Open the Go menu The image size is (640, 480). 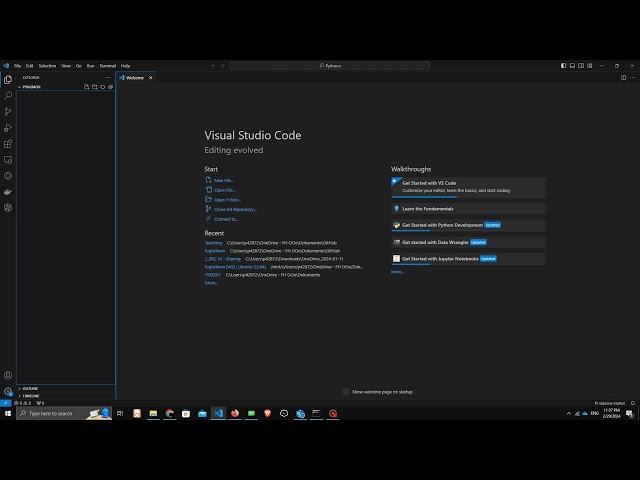[x=79, y=66]
